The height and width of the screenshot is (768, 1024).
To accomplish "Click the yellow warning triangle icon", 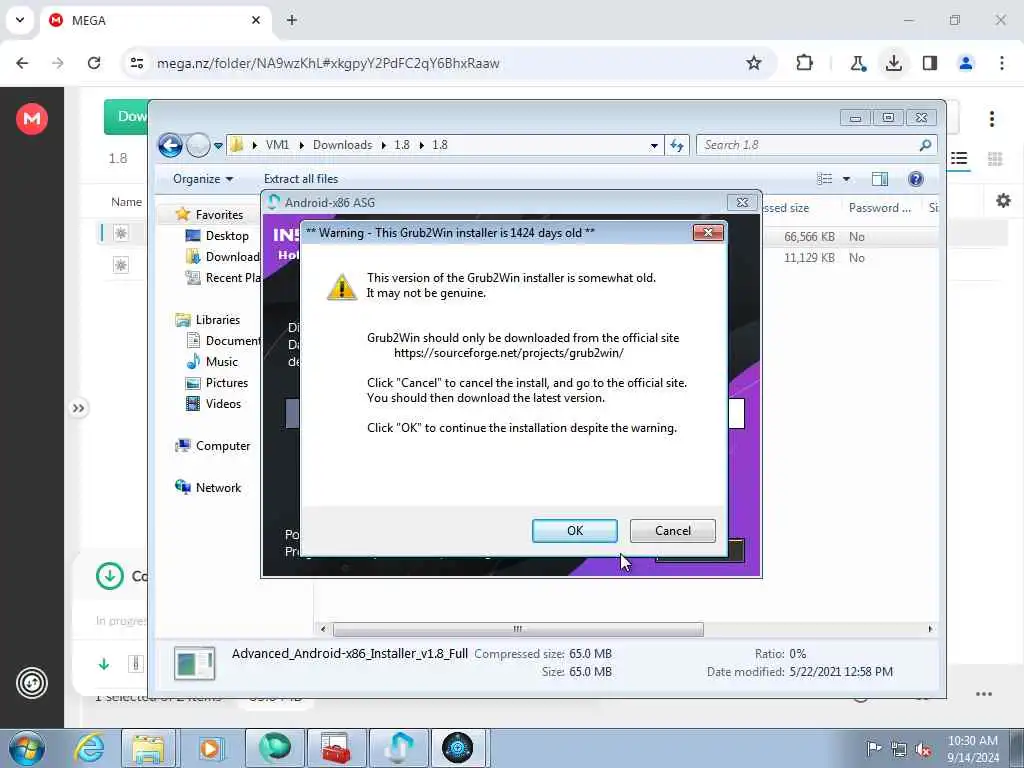I will [x=342, y=287].
